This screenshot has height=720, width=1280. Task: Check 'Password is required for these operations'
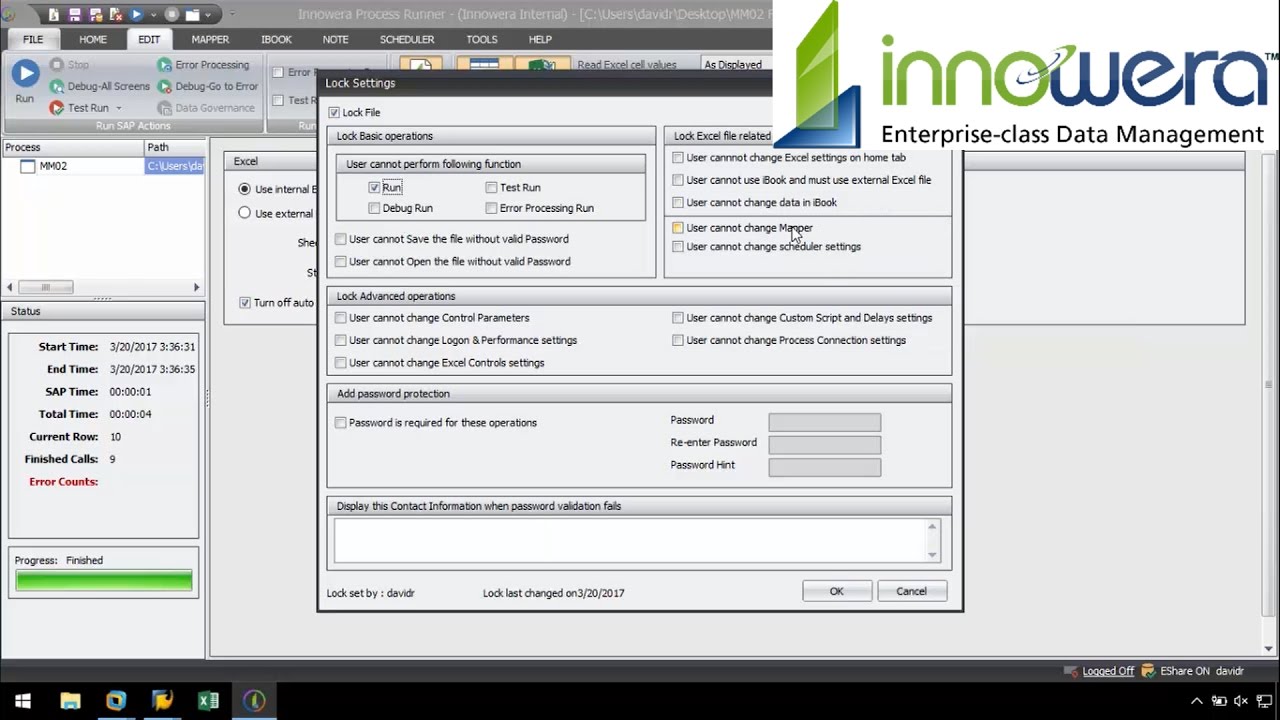pyautogui.click(x=341, y=423)
